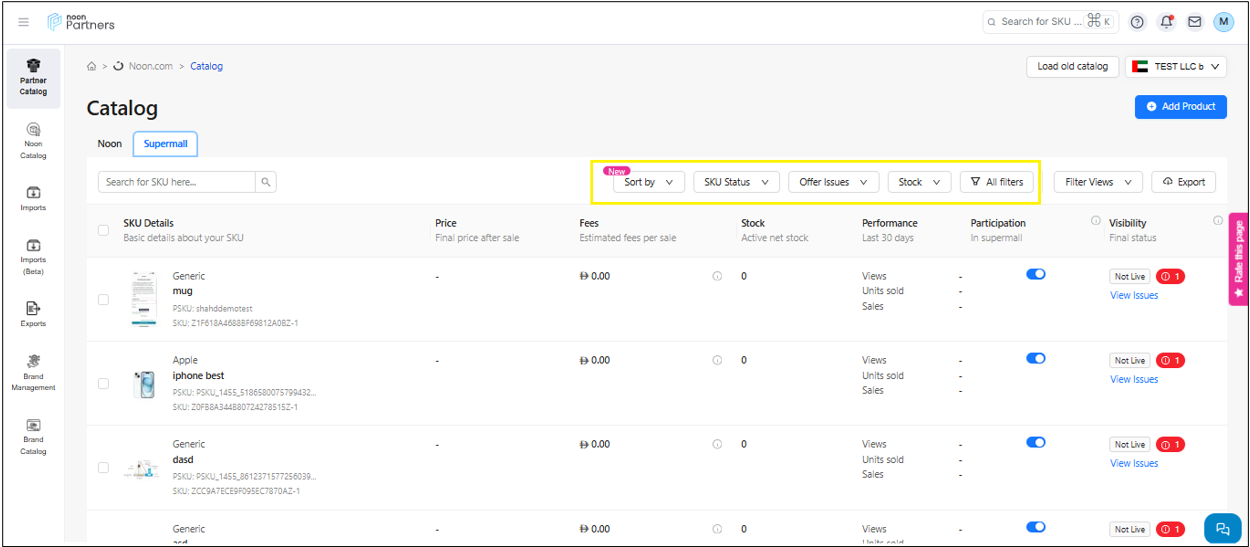Image resolution: width=1250 pixels, height=547 pixels.
Task: Expand the Sort by dropdown
Action: point(649,182)
